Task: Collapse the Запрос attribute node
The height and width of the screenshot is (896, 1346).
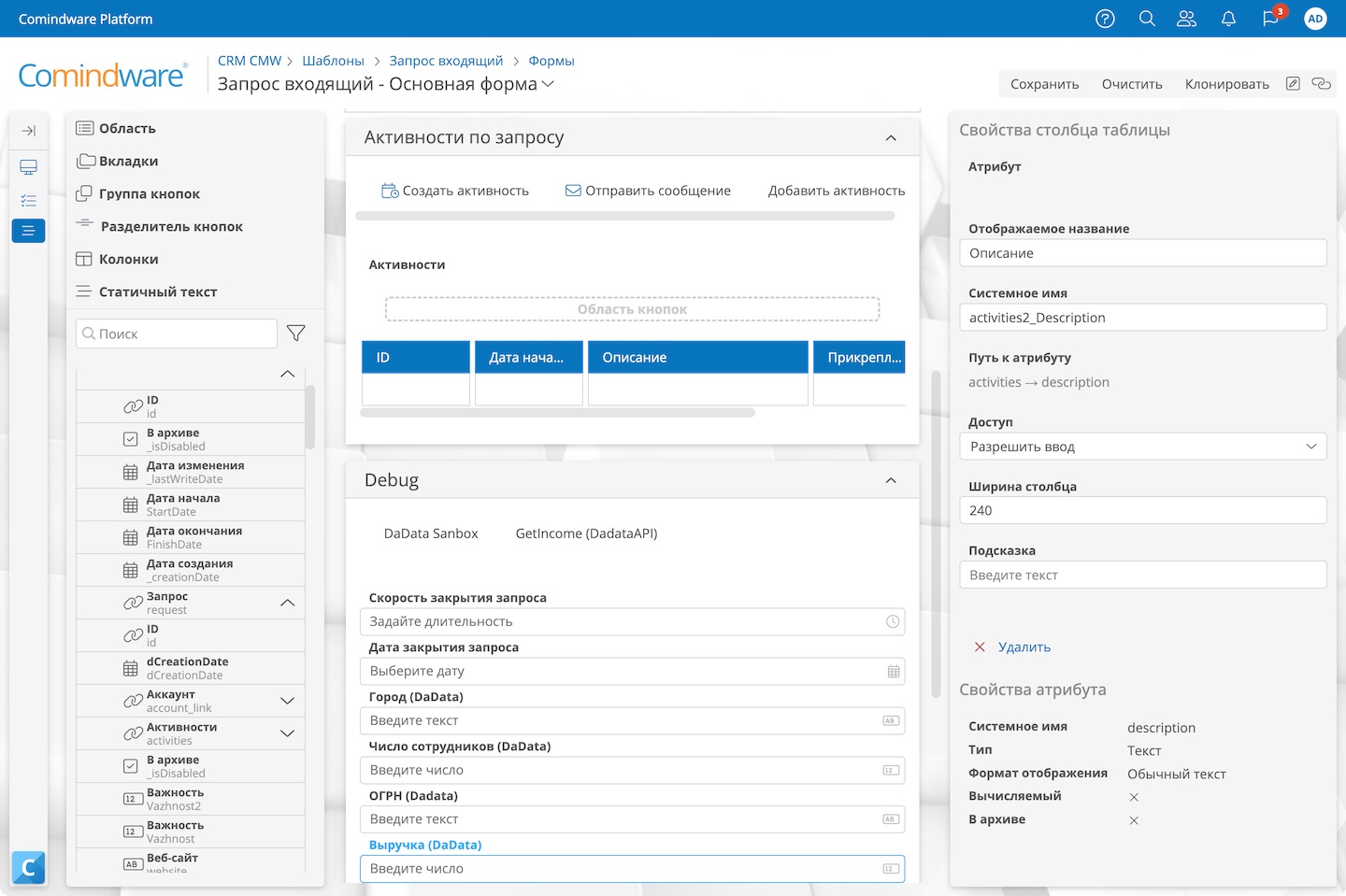Action: [288, 603]
